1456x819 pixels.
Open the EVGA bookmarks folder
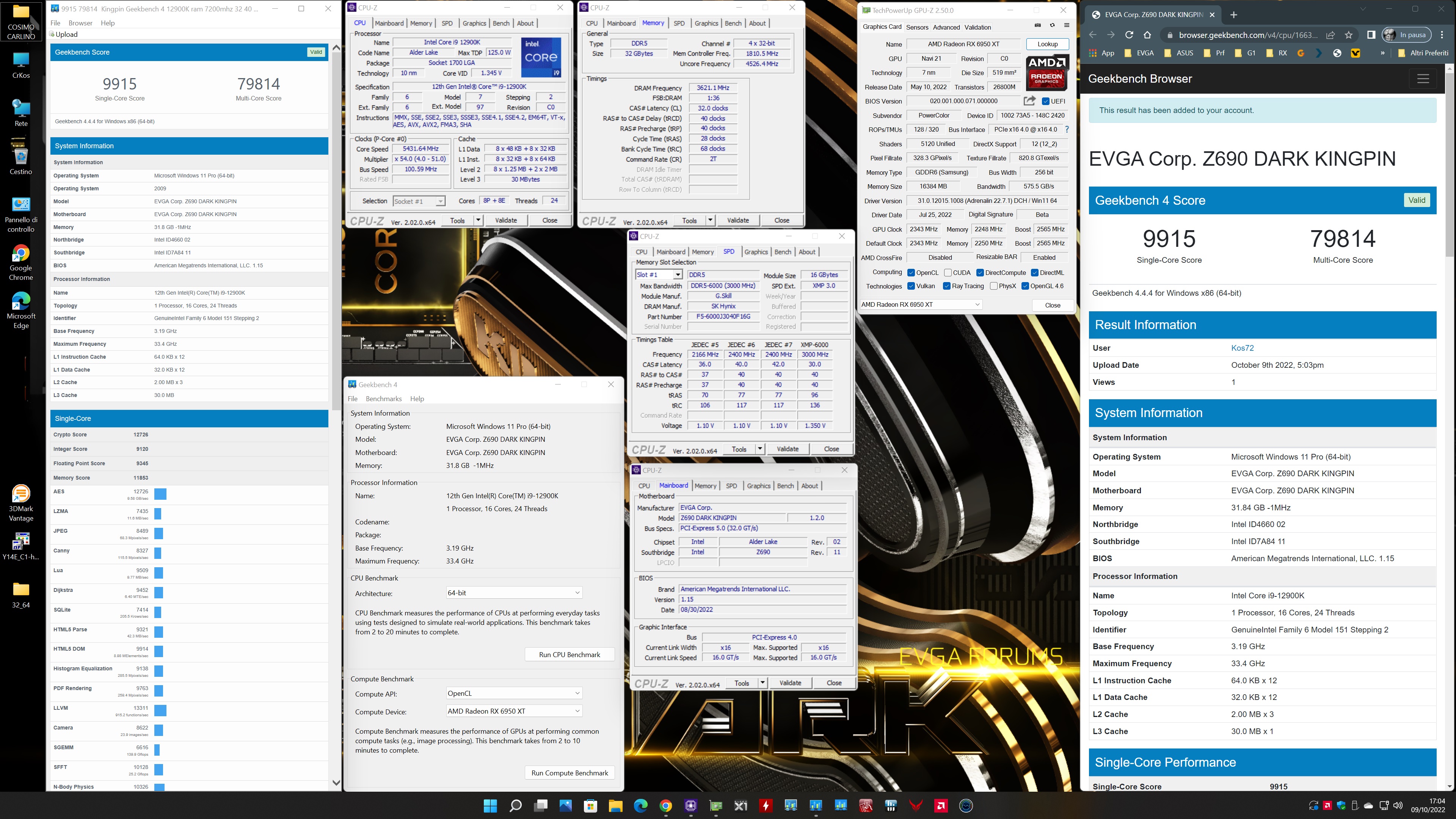(1139, 53)
